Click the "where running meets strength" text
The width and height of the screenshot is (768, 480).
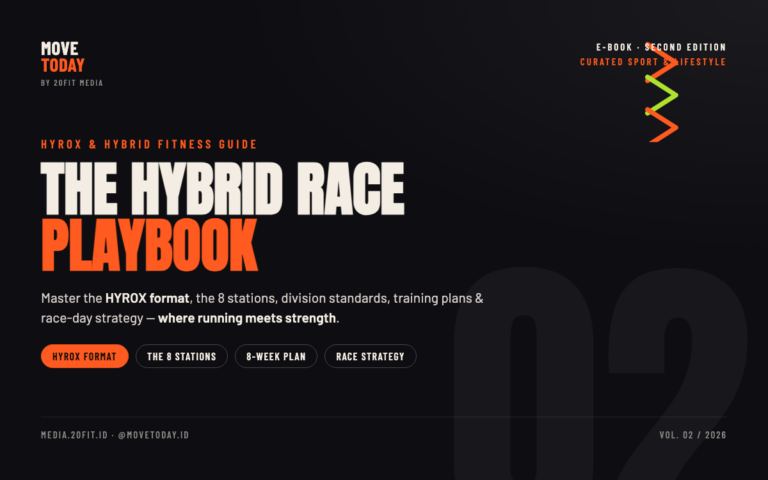(247, 318)
